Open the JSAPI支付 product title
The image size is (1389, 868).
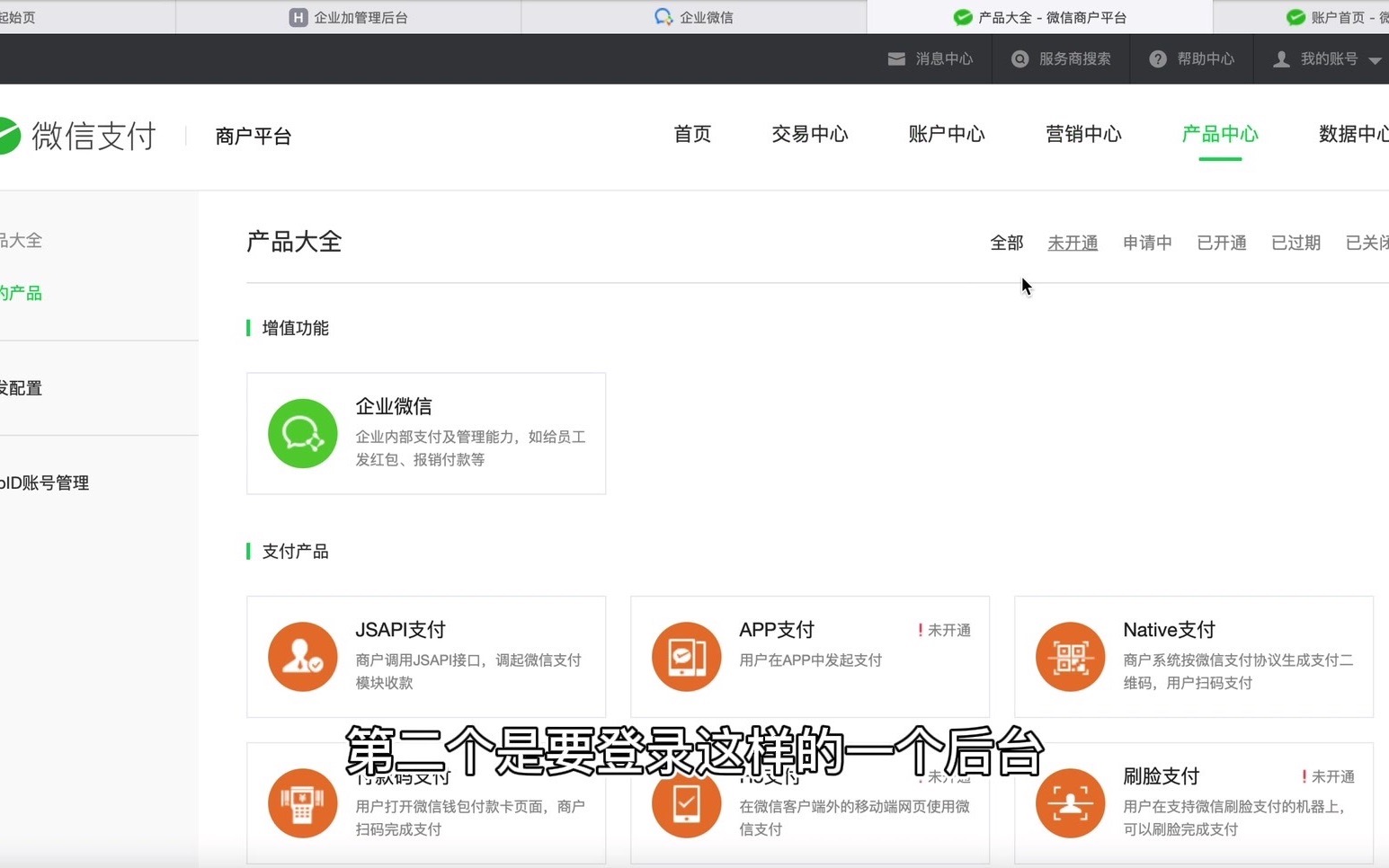tap(400, 630)
